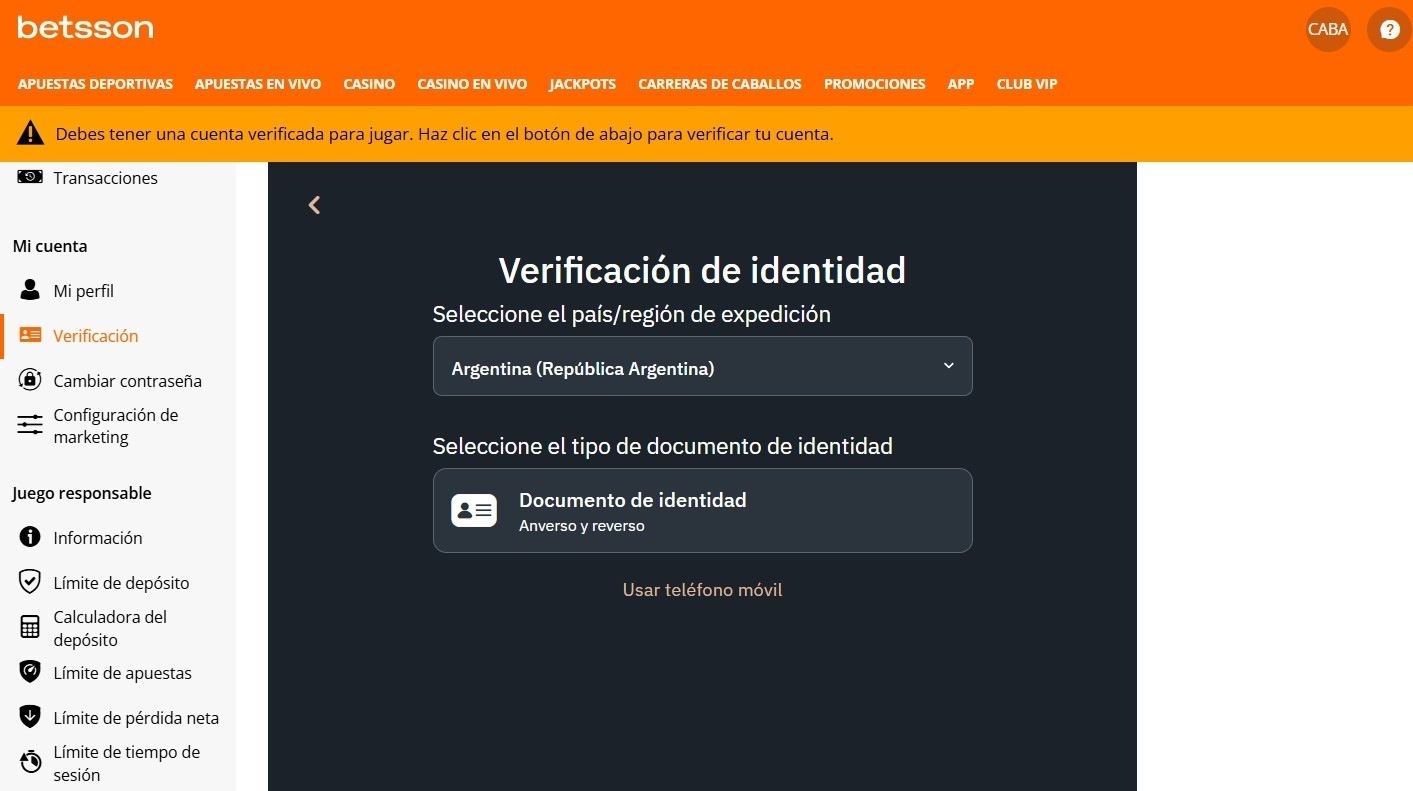
Task: Open the Calculadora del depósito calculator icon
Action: pos(29,626)
